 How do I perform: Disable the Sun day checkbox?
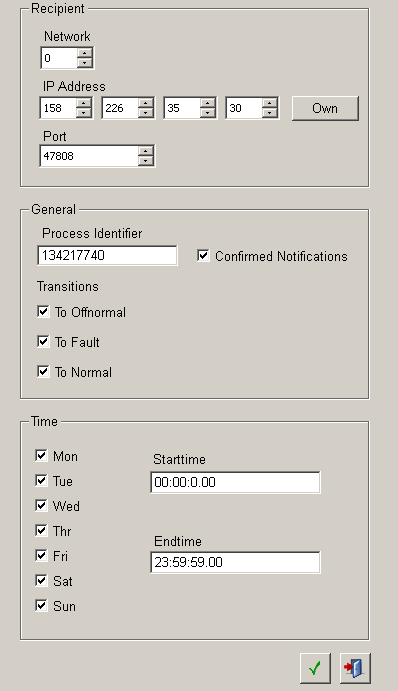pos(41,605)
